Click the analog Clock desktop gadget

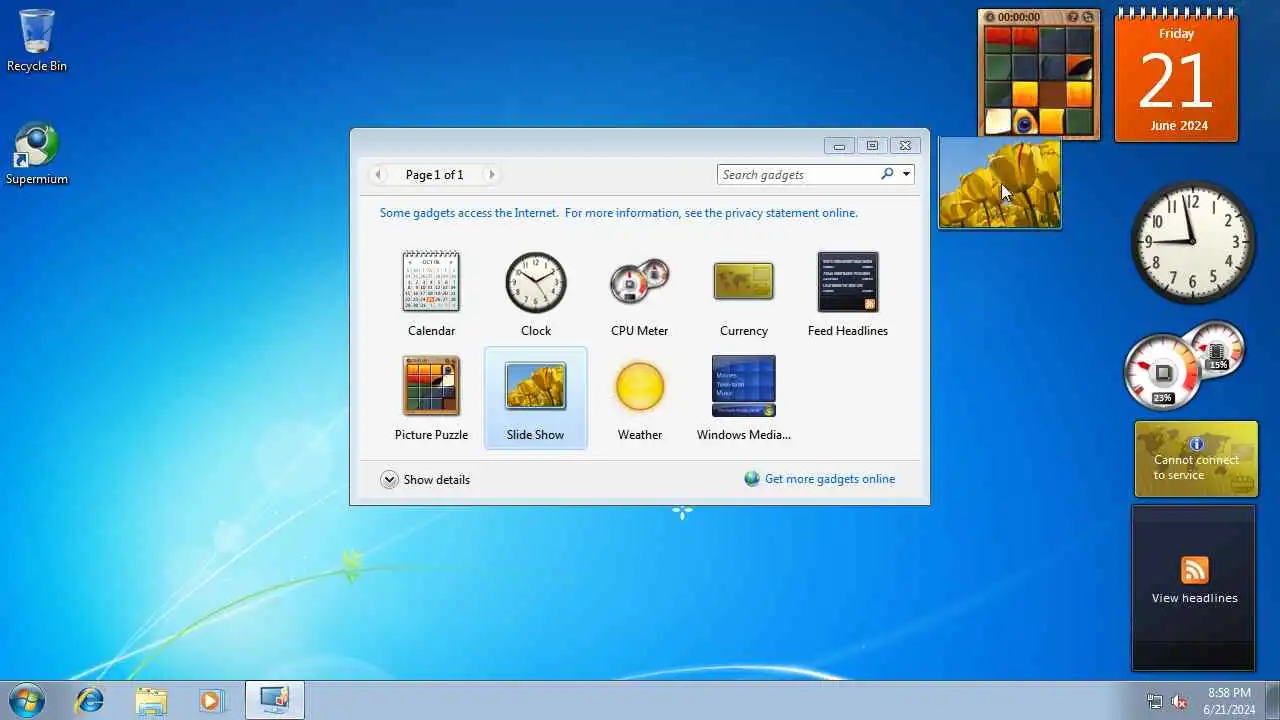click(x=1193, y=242)
